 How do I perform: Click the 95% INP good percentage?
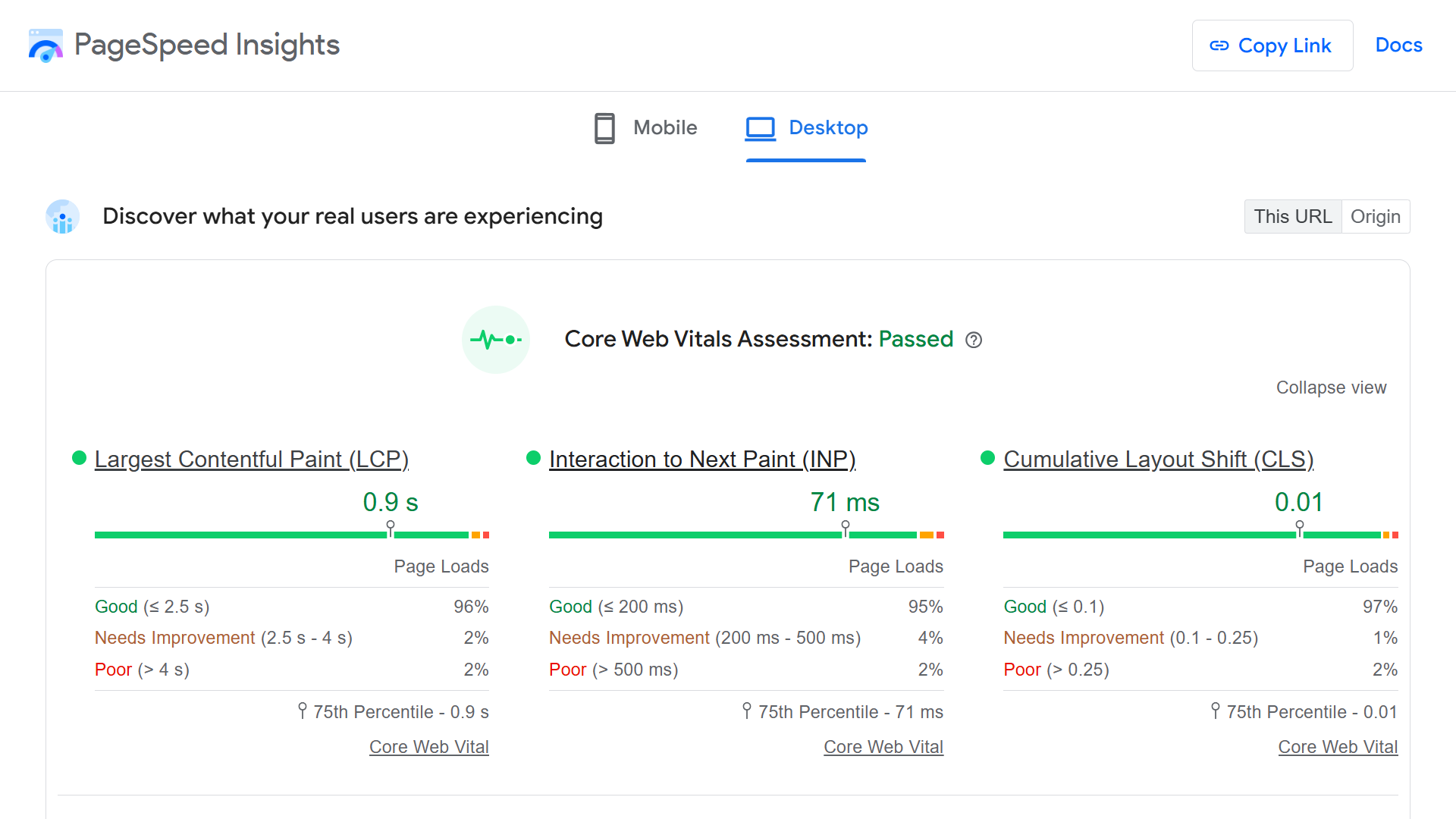point(926,607)
